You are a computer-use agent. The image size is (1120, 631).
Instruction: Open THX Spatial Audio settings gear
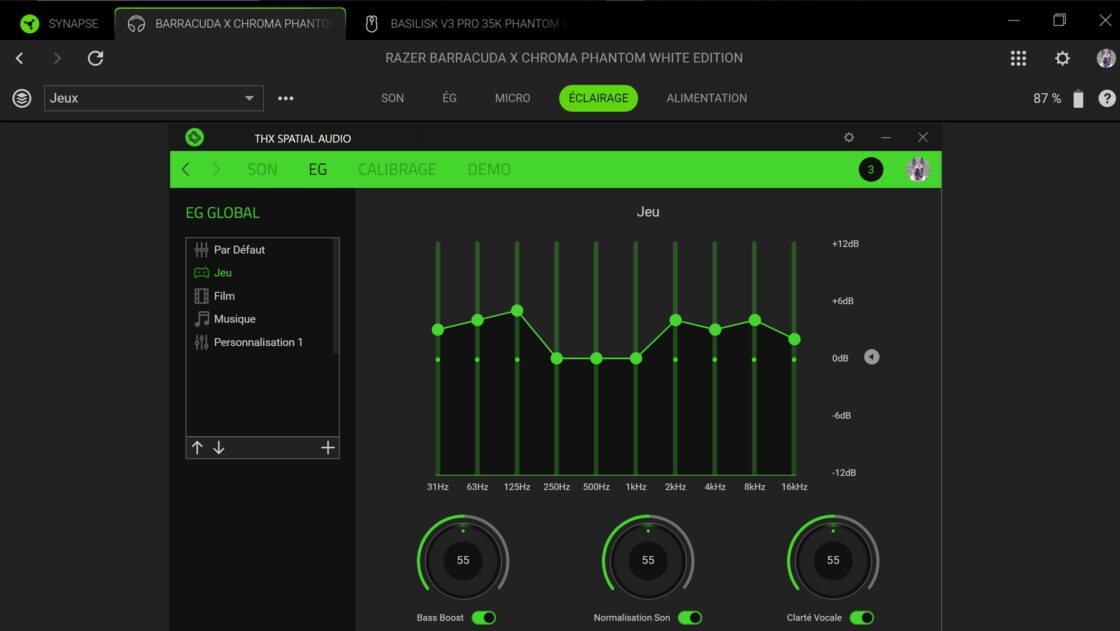point(849,137)
